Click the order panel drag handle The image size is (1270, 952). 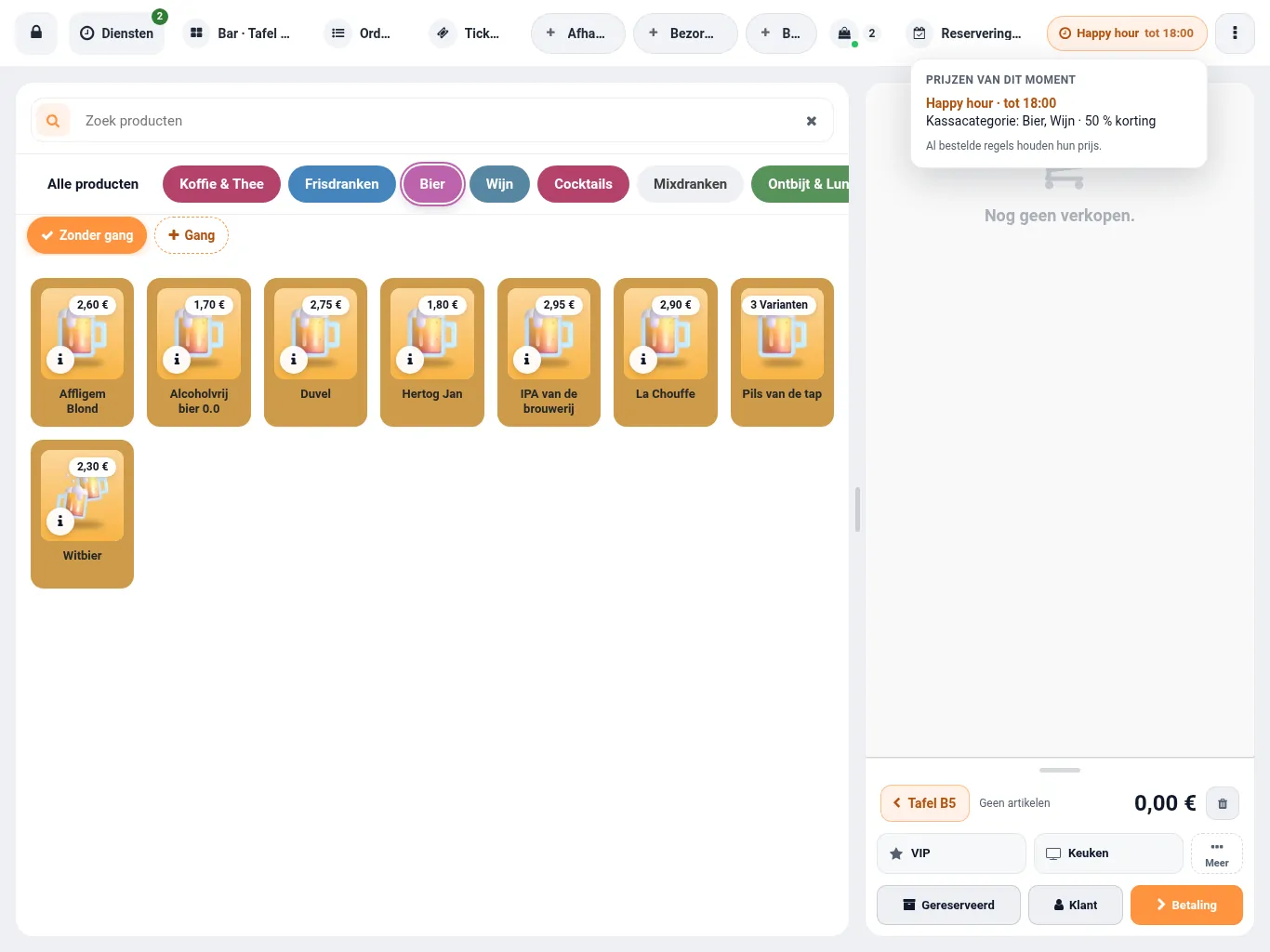(1060, 770)
